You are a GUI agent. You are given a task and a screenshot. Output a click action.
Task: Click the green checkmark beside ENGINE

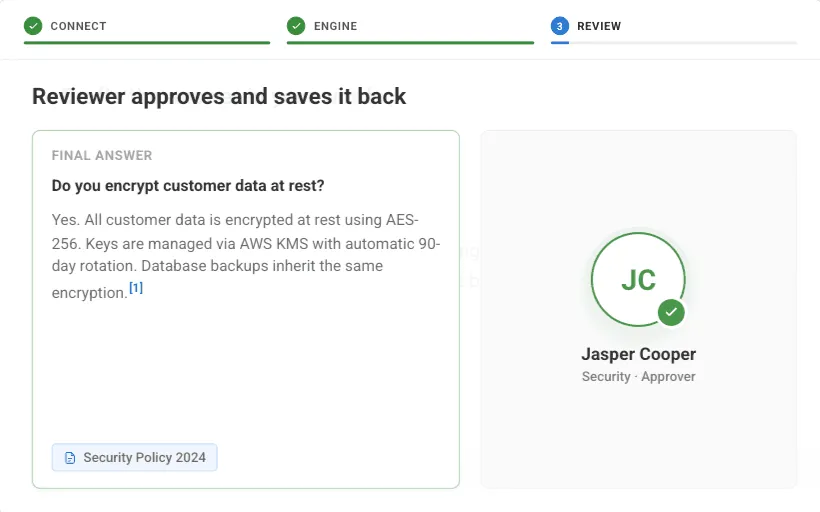pyautogui.click(x=296, y=26)
